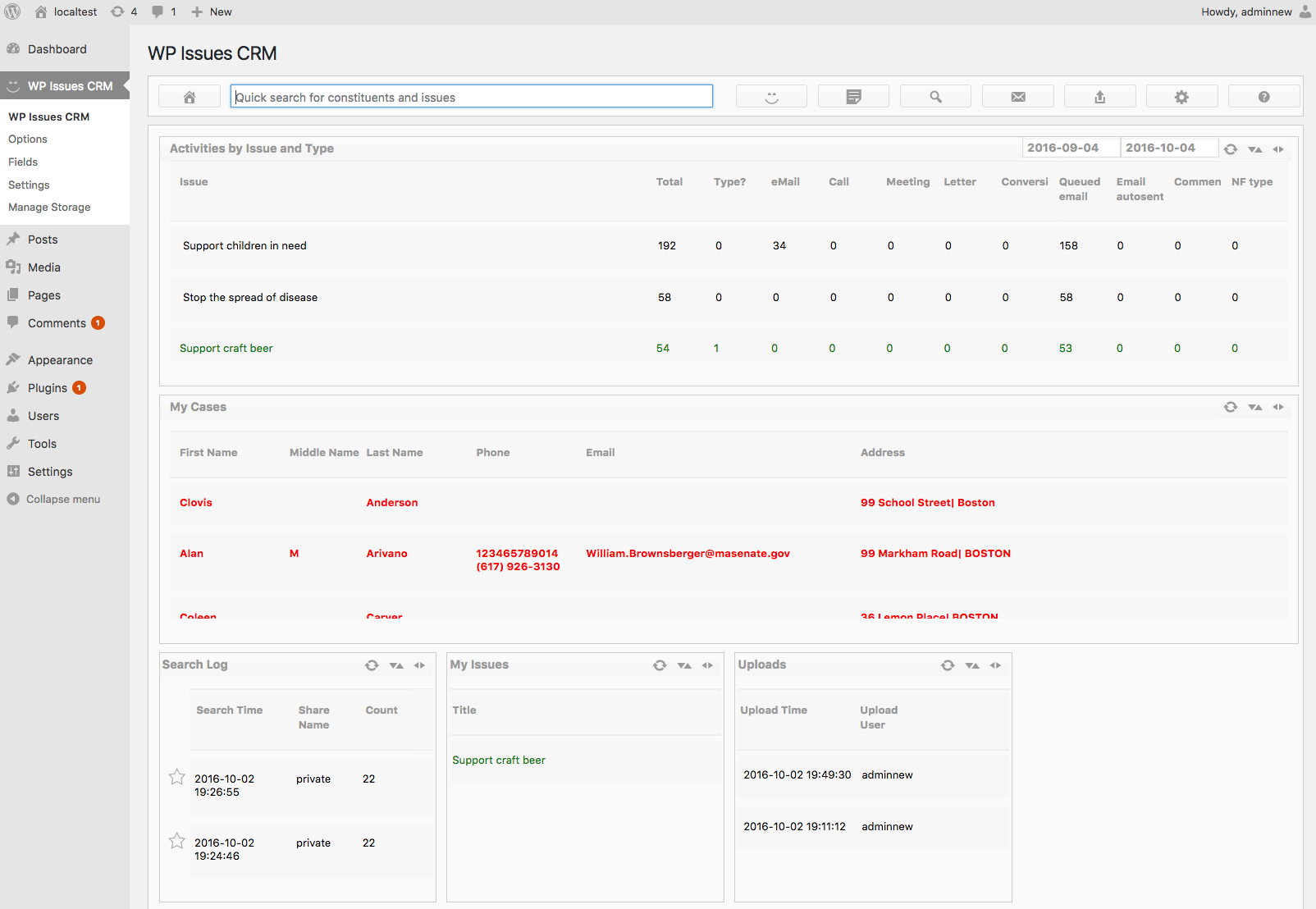
Task: Collapse the Uploads panel
Action: [x=972, y=665]
